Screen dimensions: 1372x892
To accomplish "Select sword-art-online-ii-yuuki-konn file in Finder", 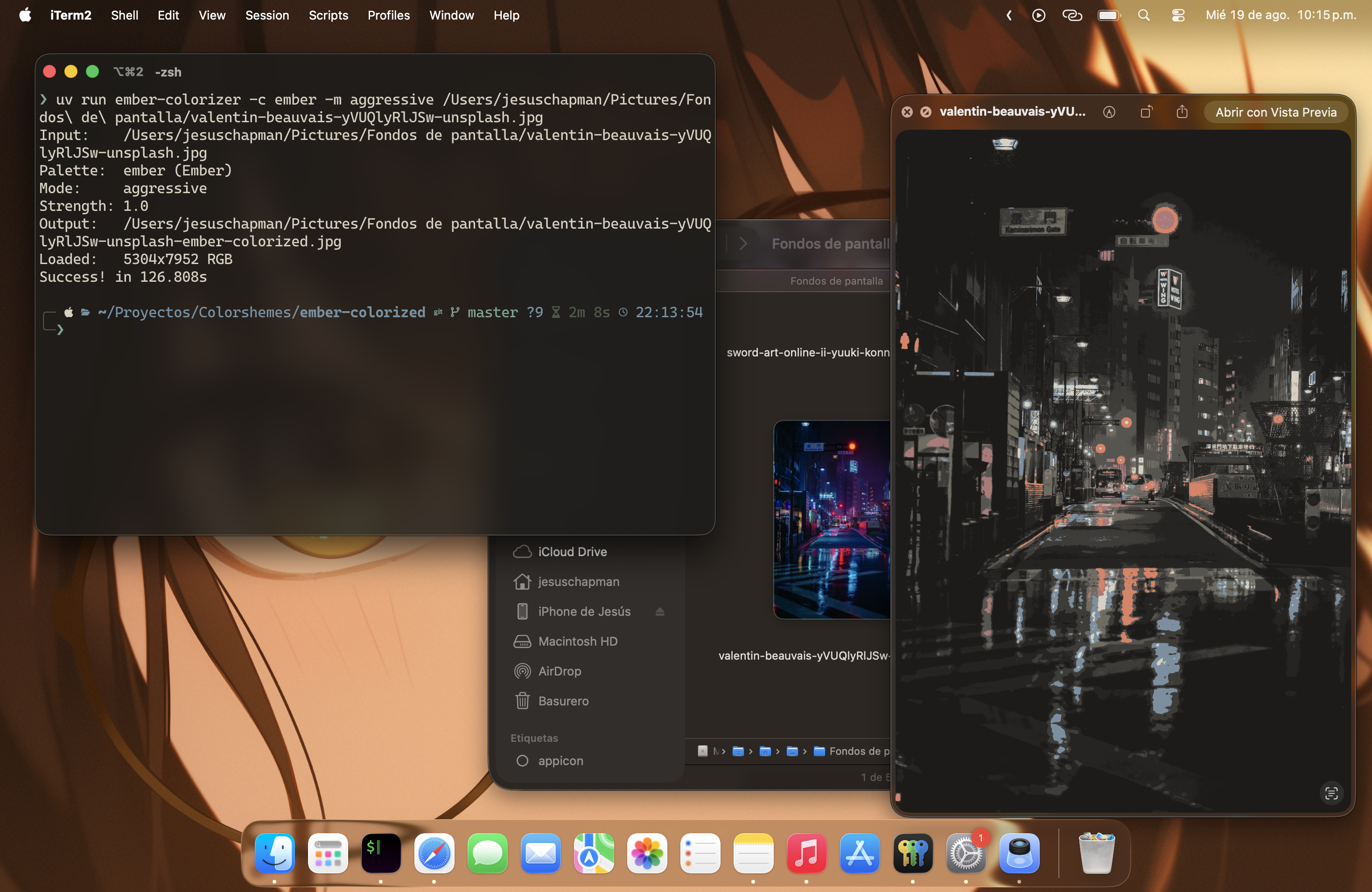I will click(x=808, y=352).
